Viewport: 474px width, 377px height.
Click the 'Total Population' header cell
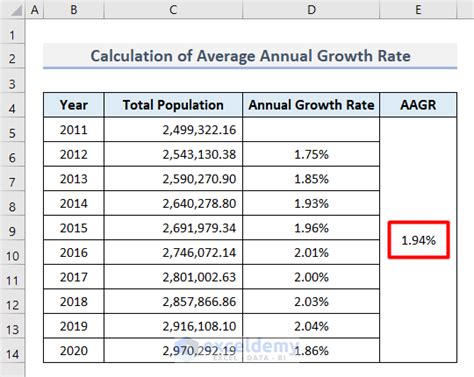pyautogui.click(x=173, y=105)
